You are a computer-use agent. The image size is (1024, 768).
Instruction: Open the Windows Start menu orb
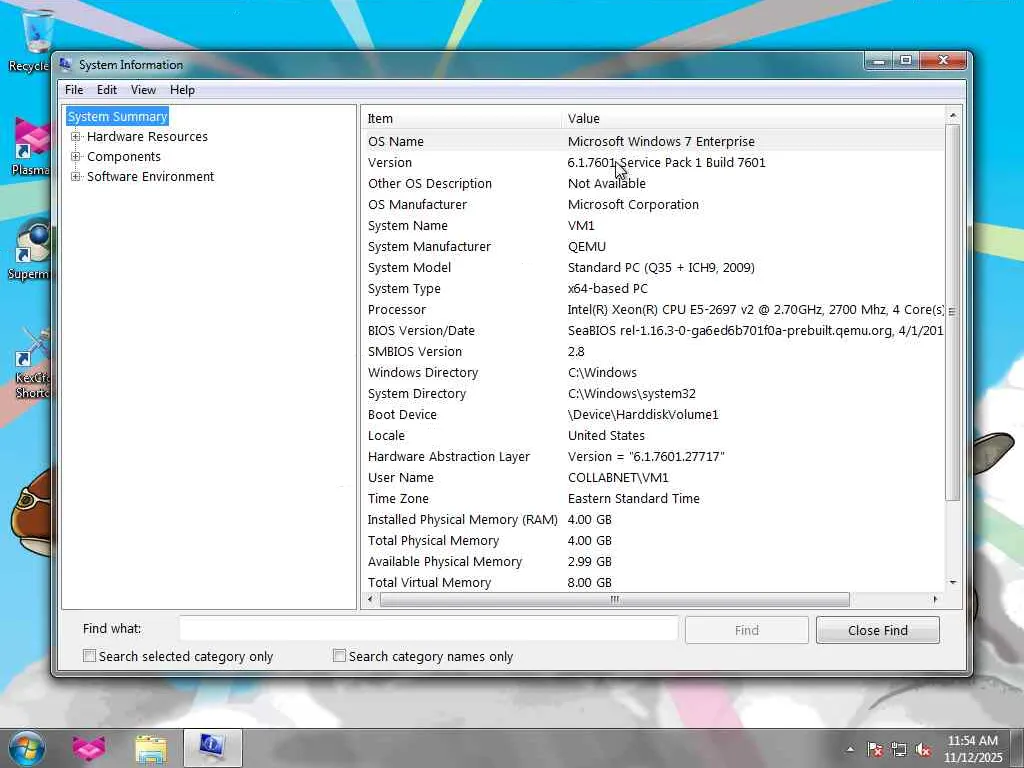click(x=26, y=748)
